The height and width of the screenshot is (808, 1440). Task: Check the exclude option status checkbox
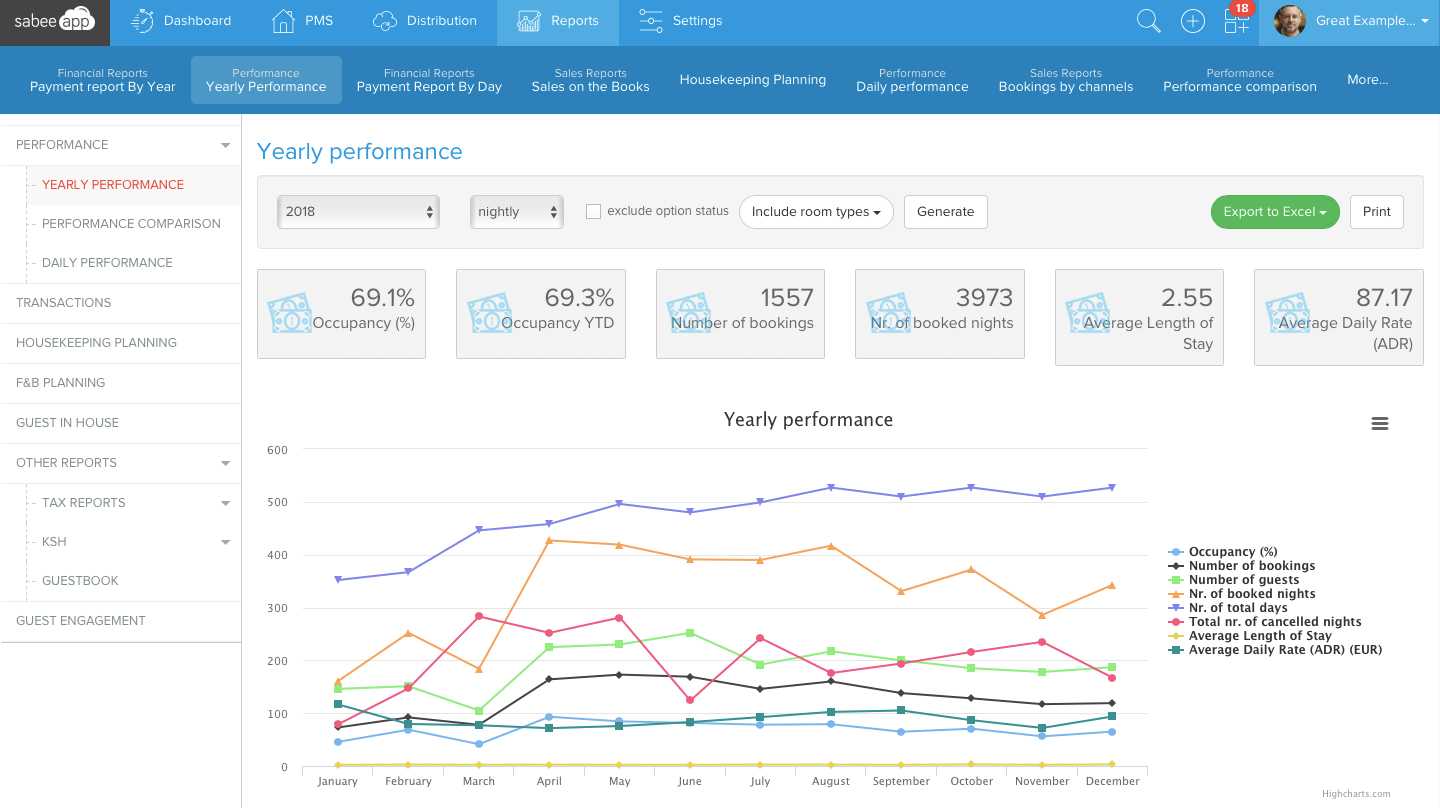593,212
